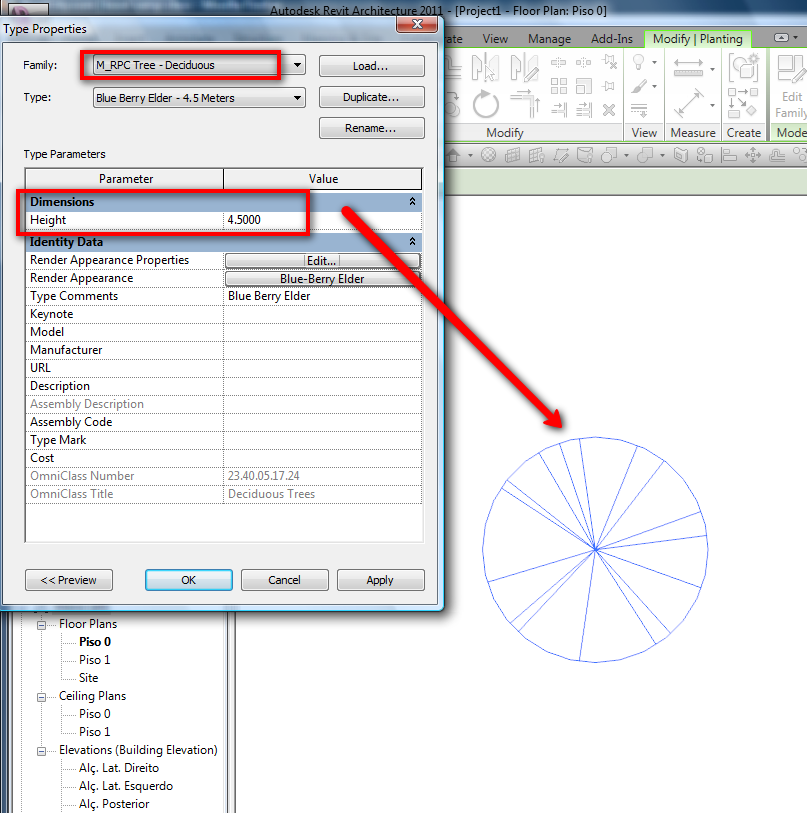Collapse the Ceiling Plans tree node

click(41, 697)
